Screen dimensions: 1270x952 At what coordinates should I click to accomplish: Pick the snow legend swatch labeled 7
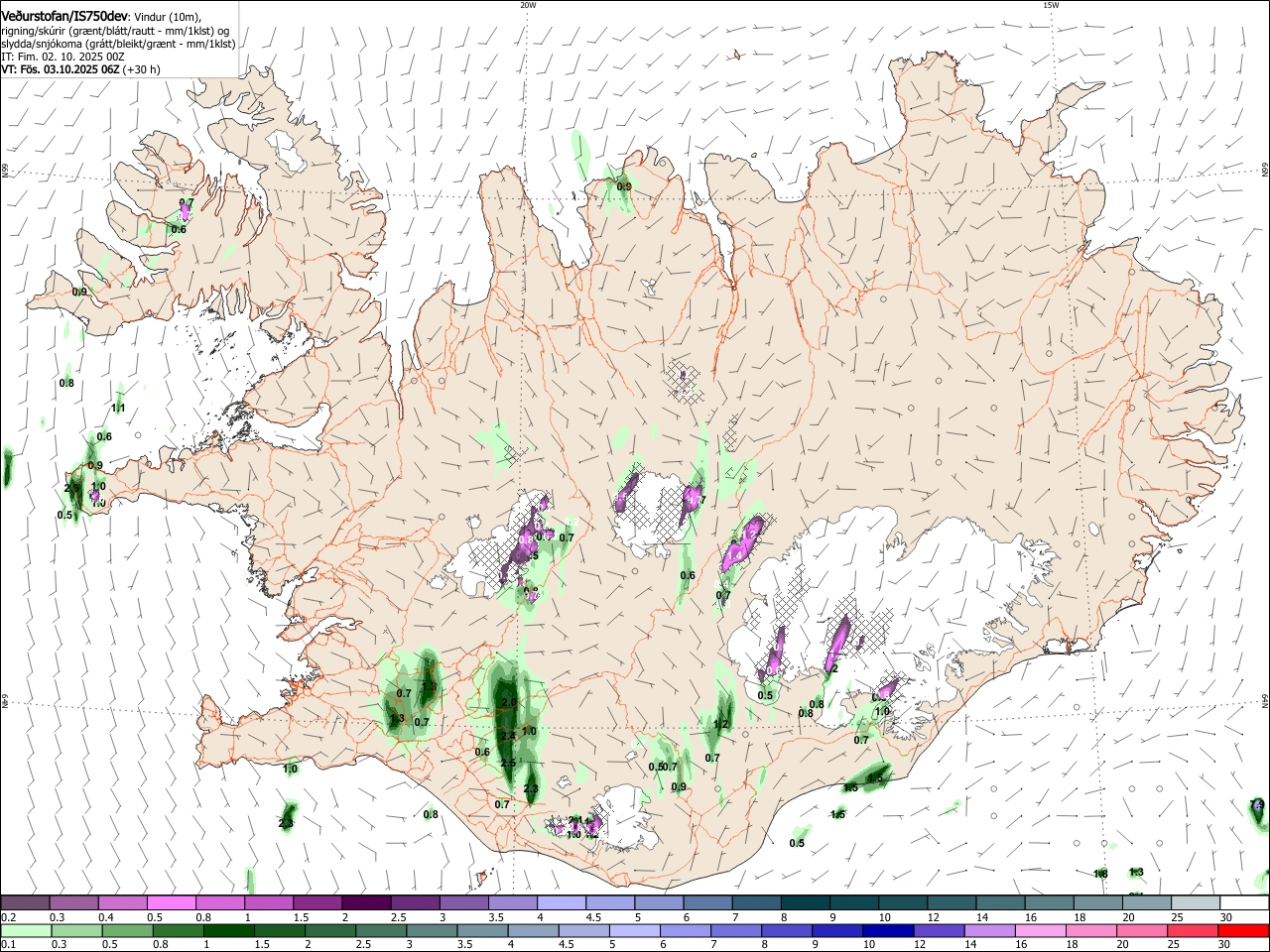point(754,903)
